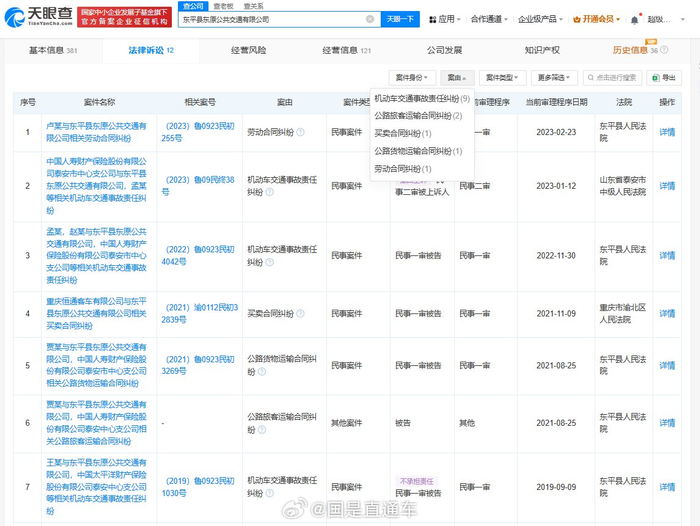Click the 应用 apps grid icon

tap(432, 19)
